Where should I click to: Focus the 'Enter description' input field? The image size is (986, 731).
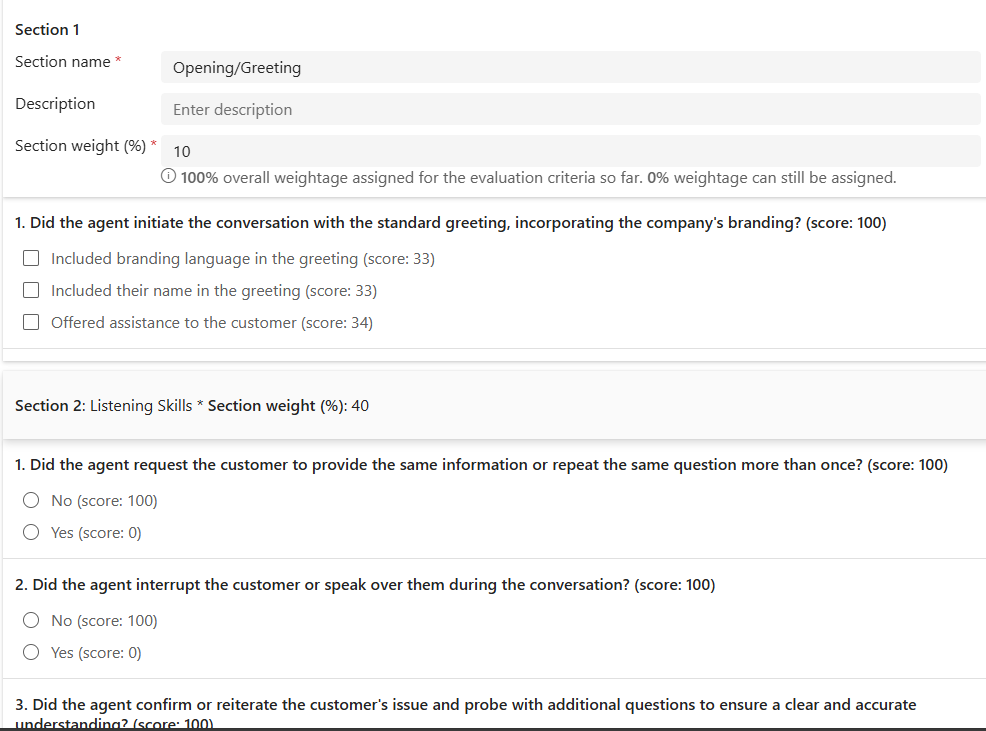pyautogui.click(x=570, y=110)
